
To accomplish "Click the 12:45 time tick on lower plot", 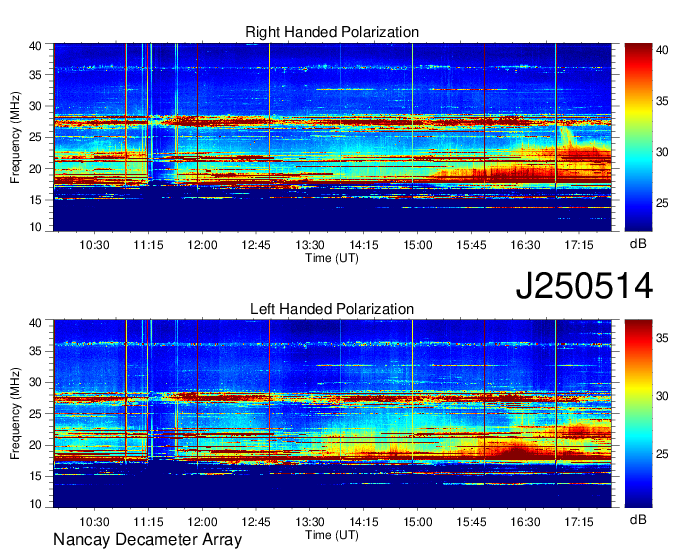I will (256, 522).
